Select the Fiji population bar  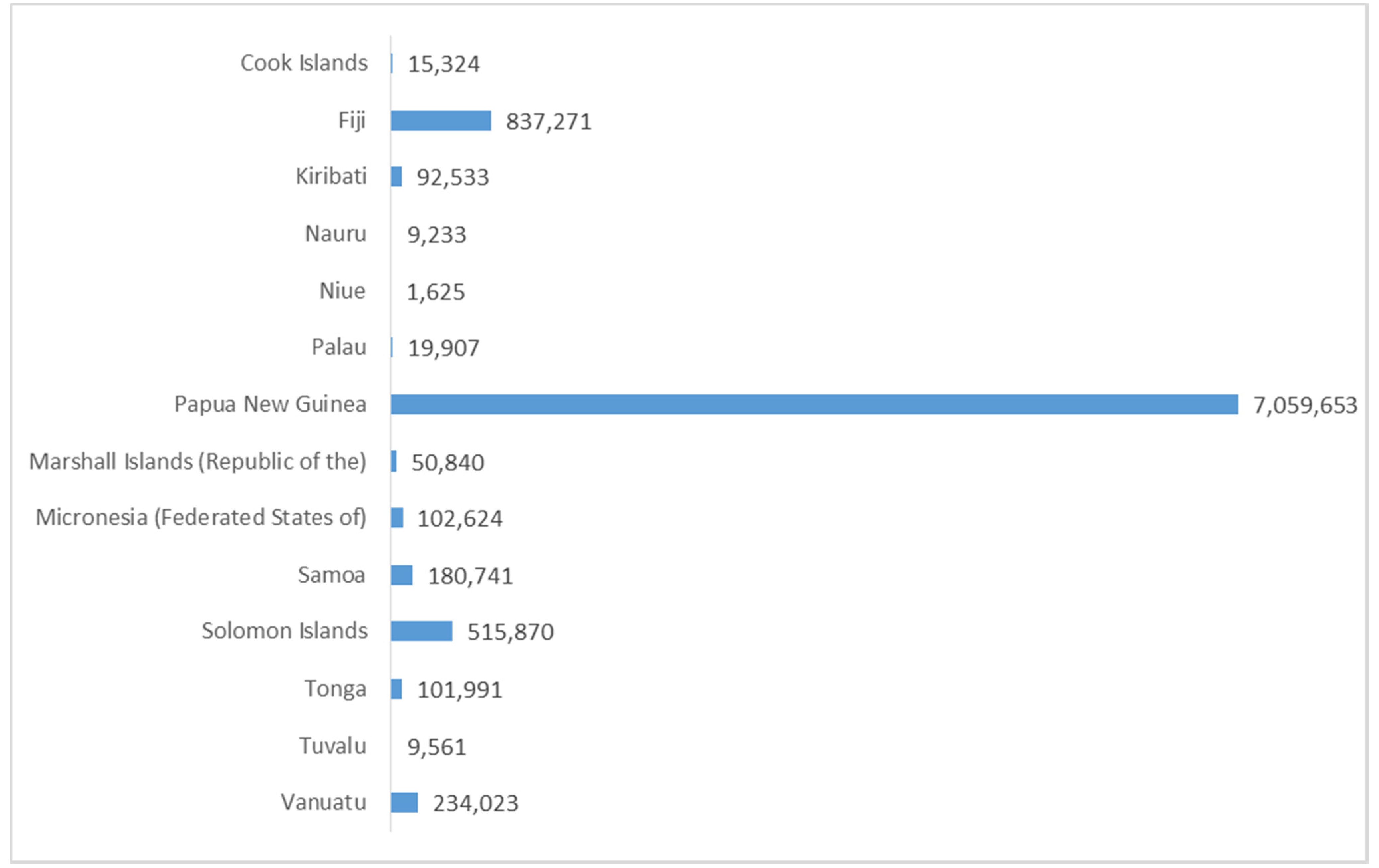pyautogui.click(x=440, y=121)
